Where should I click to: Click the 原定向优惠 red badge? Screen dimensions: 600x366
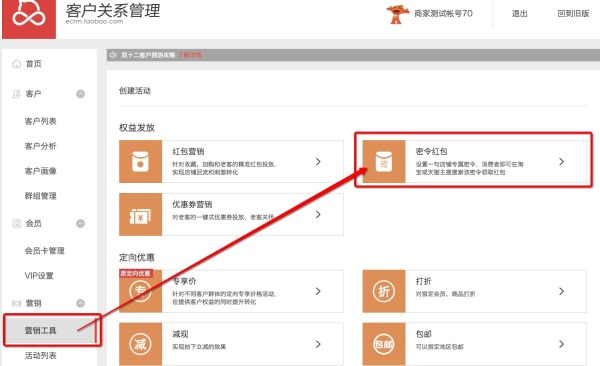pyautogui.click(x=136, y=273)
